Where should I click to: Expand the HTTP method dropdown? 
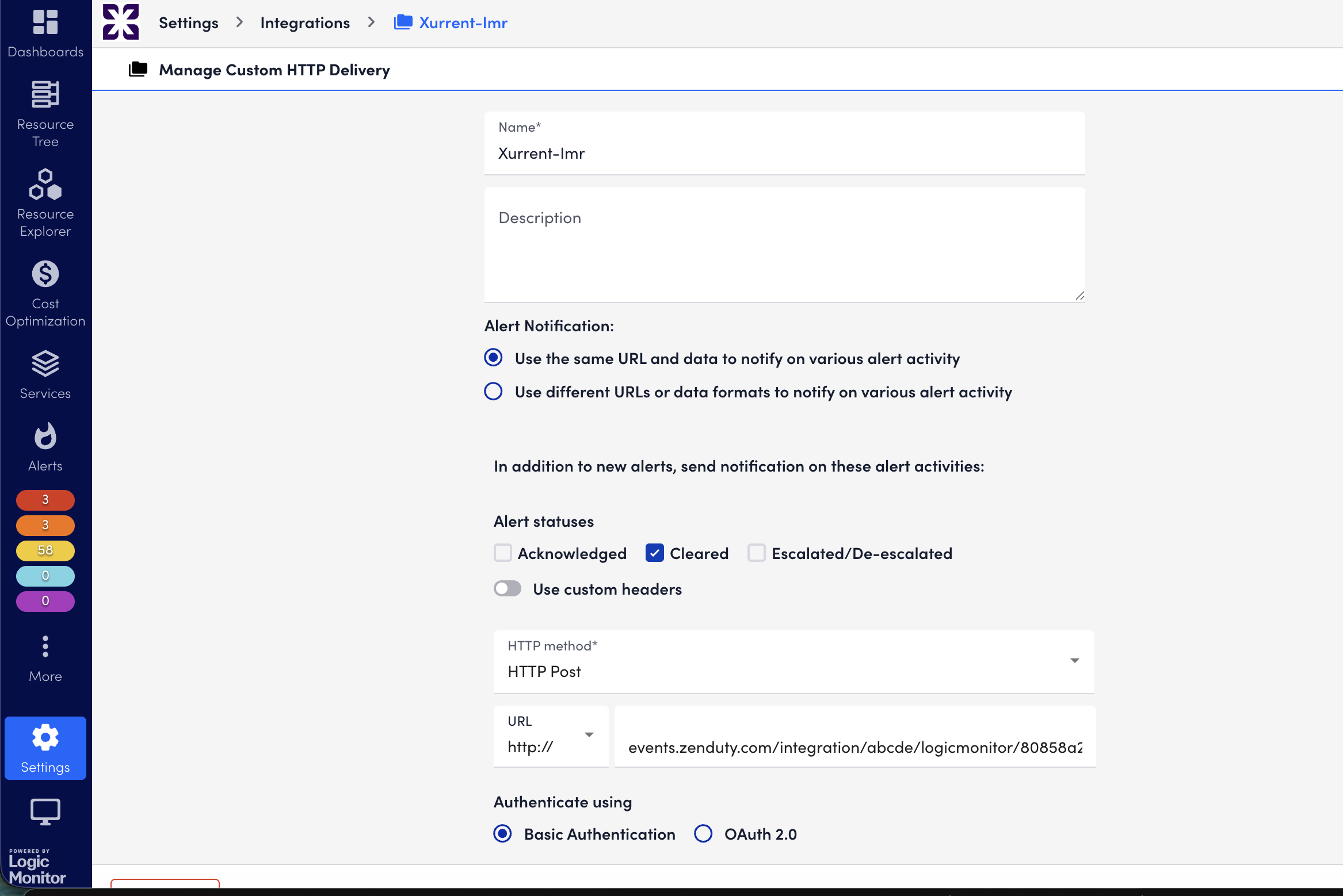pyautogui.click(x=793, y=661)
